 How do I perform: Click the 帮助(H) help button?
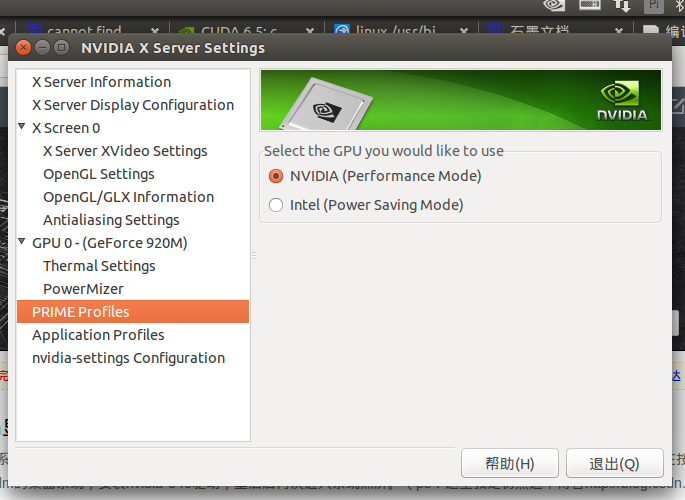[x=510, y=463]
